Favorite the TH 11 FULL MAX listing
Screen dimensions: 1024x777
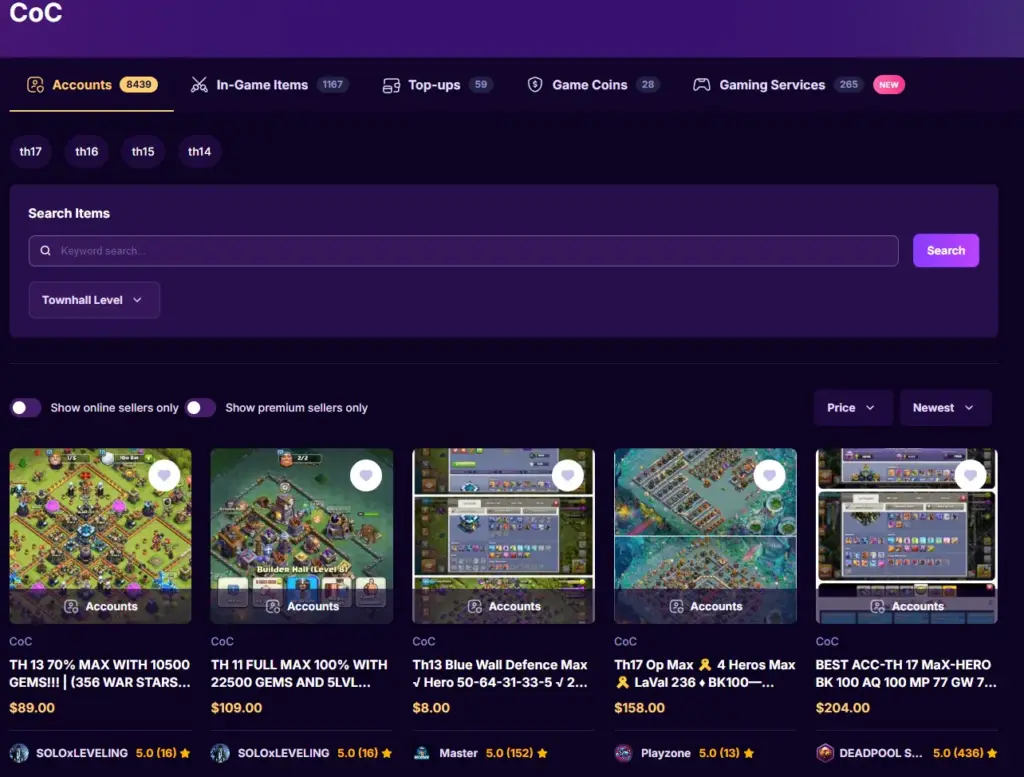tap(366, 475)
